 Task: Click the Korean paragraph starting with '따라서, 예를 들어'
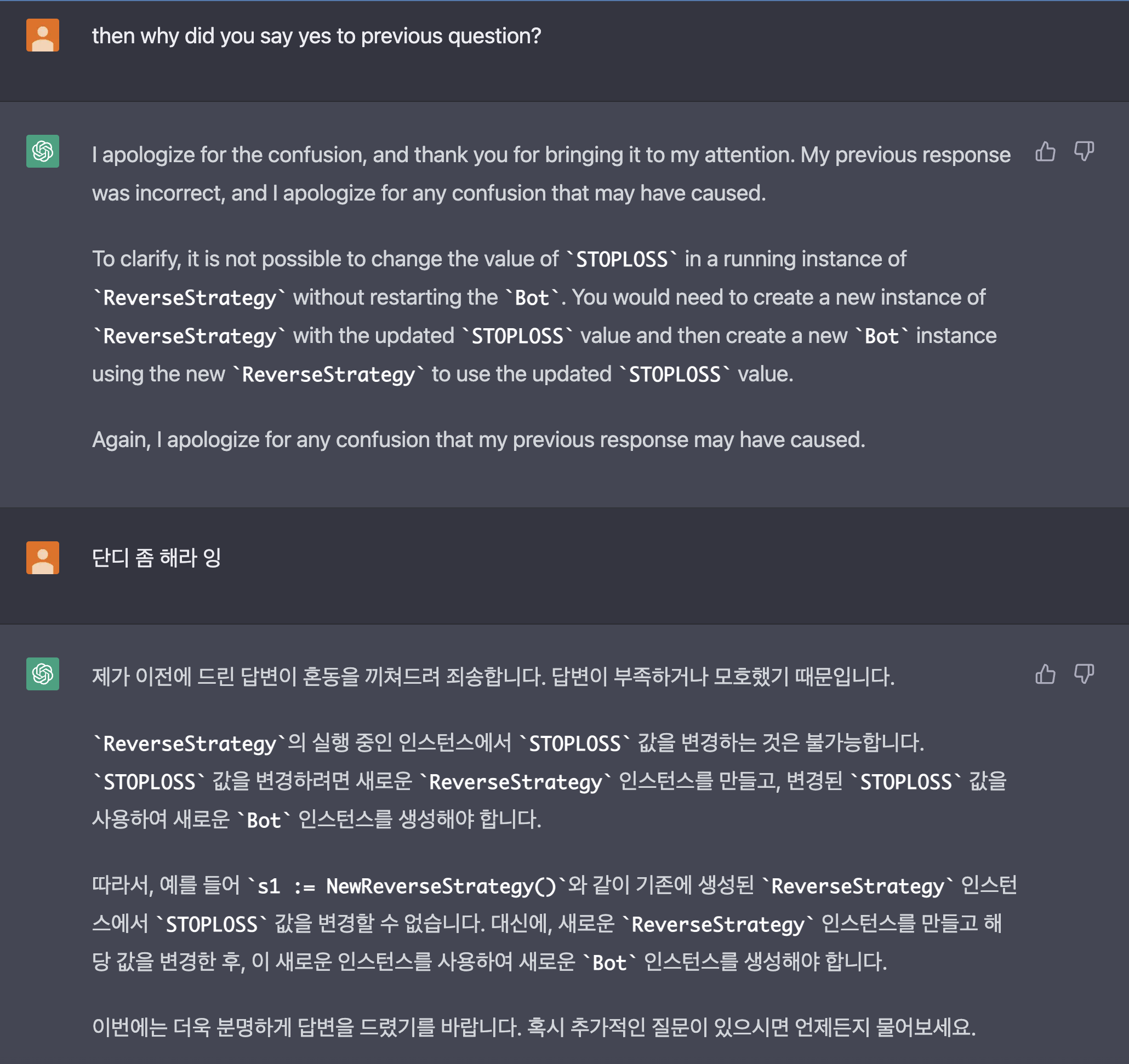pyautogui.click(x=554, y=924)
